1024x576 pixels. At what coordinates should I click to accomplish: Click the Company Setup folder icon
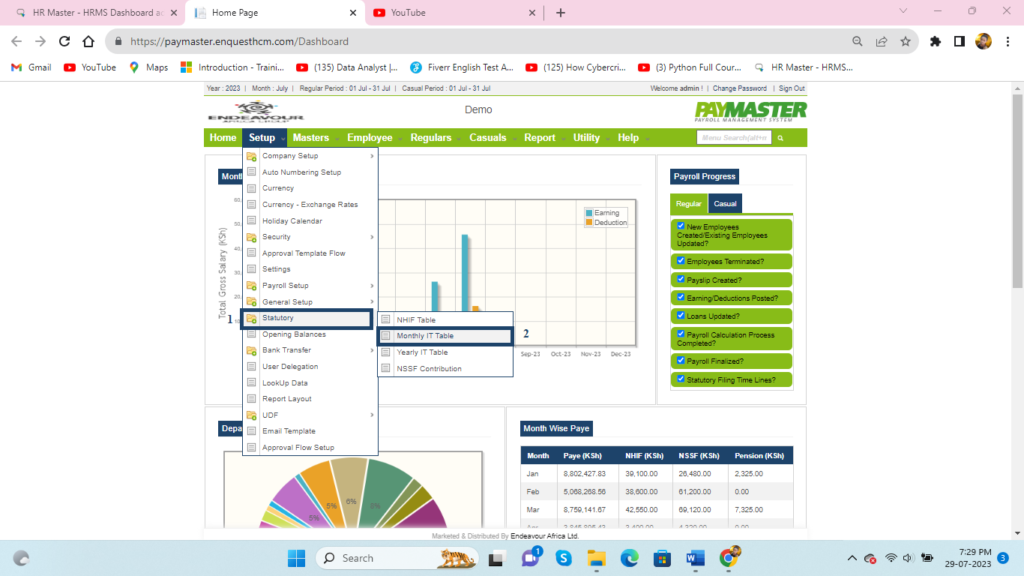(x=252, y=156)
